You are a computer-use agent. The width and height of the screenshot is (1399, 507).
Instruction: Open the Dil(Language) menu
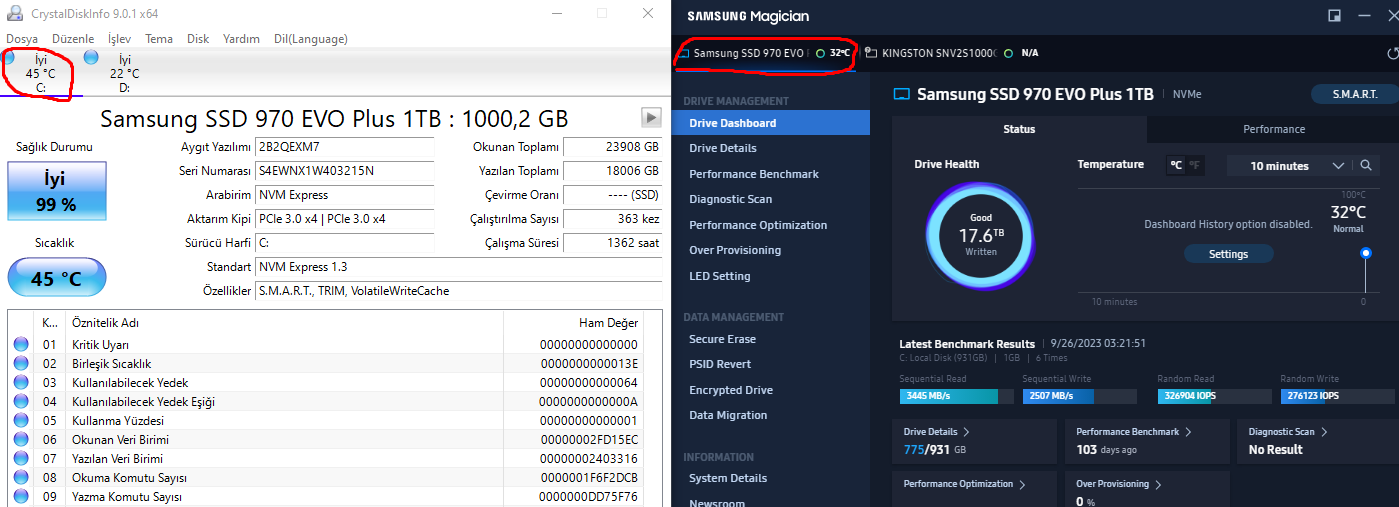(x=311, y=39)
